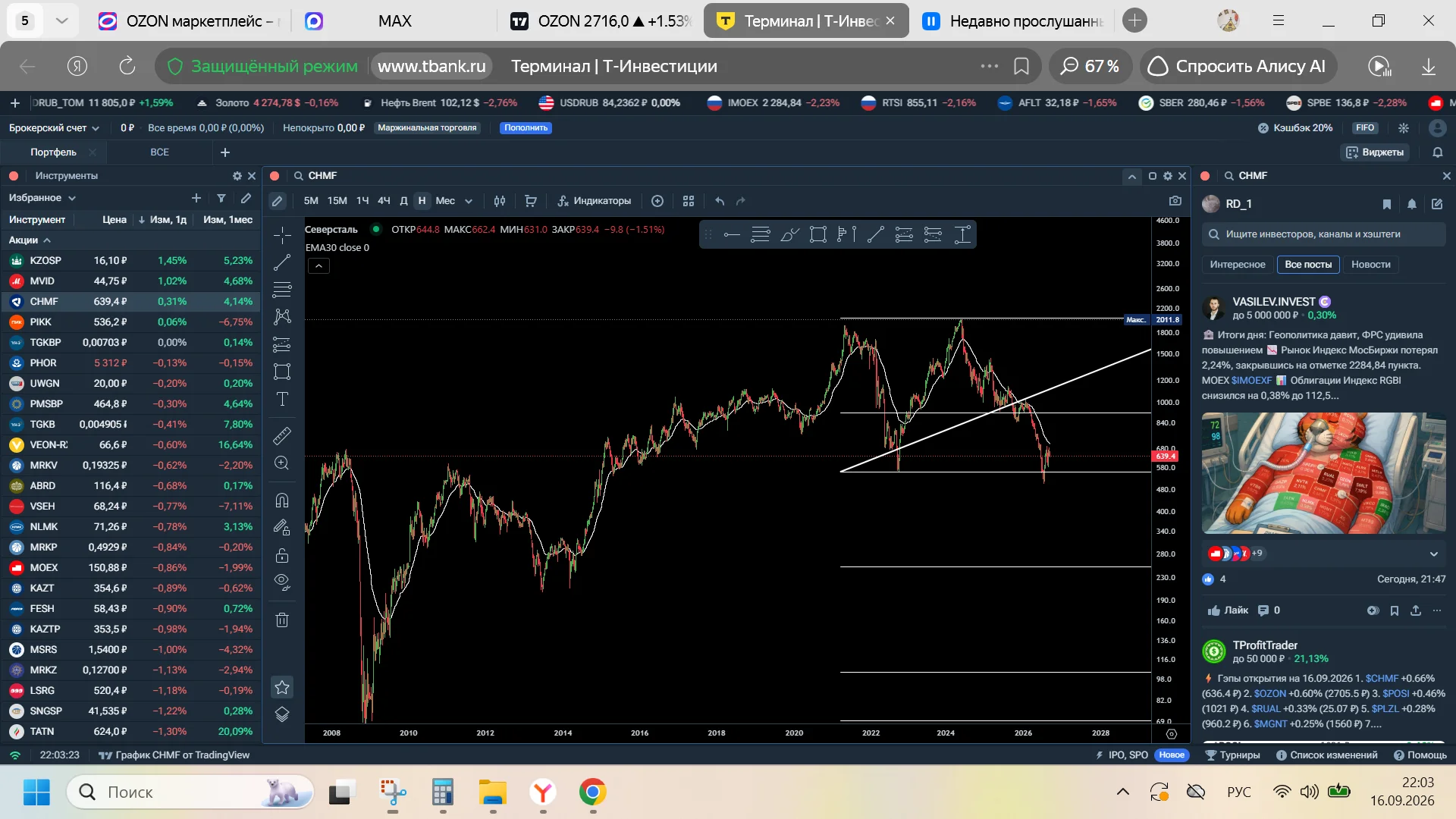Delete drawings with the trash icon
This screenshot has height=819, width=1456.
(x=282, y=620)
